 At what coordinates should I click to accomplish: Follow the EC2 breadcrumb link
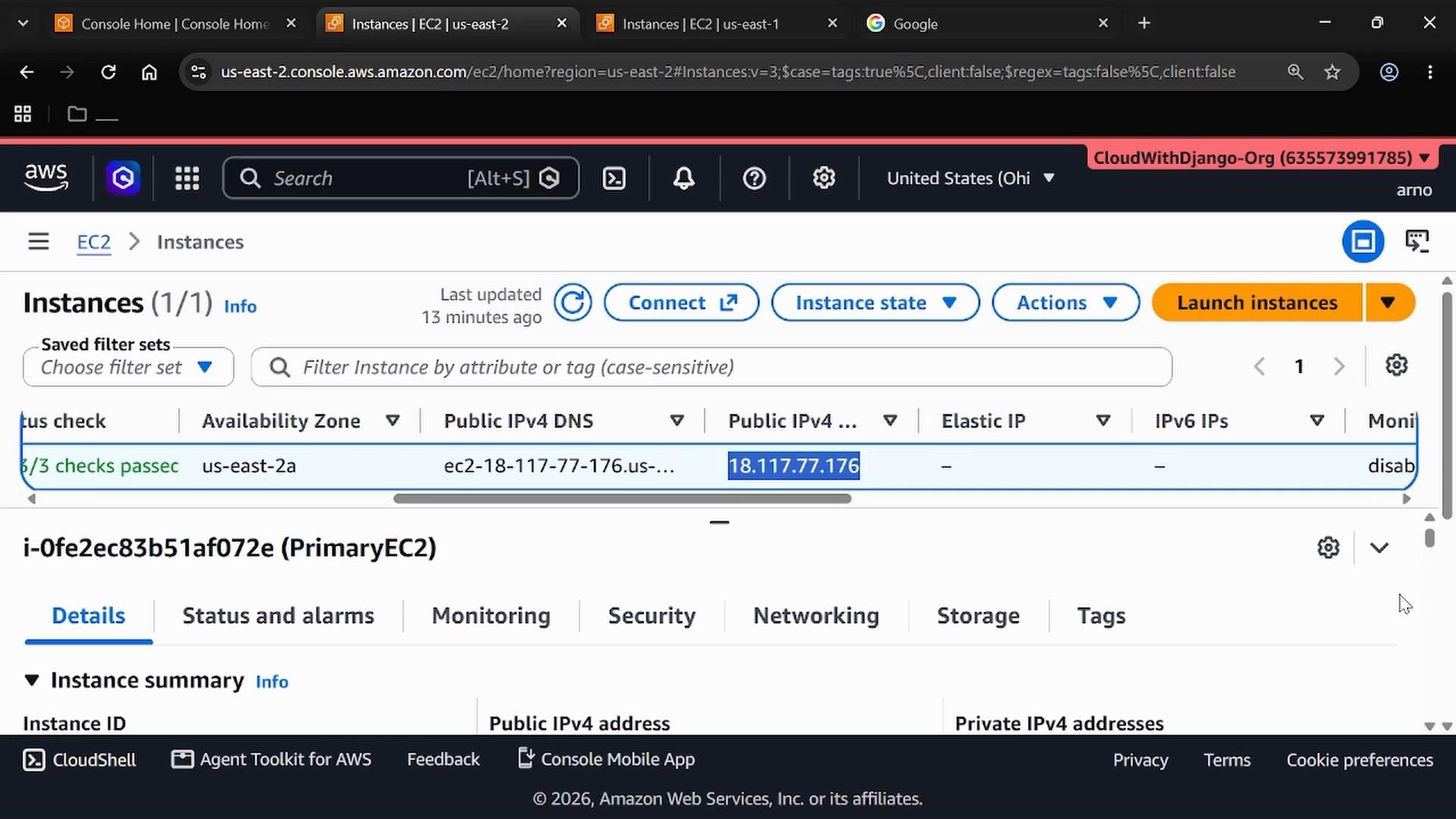[94, 242]
